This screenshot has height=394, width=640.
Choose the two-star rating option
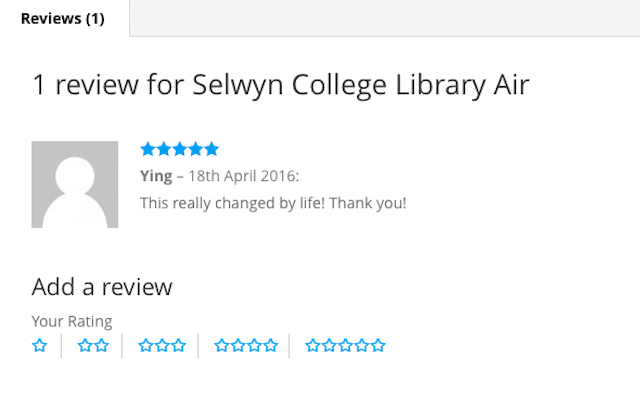[x=93, y=346]
